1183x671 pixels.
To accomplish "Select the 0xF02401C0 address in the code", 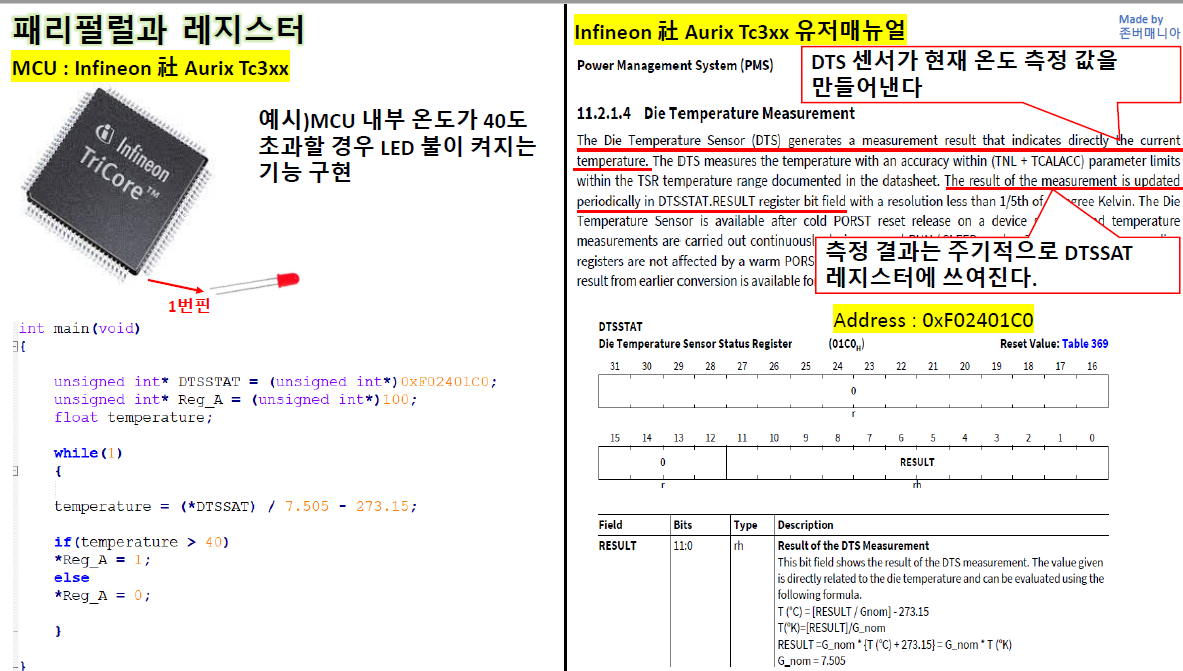I will [444, 382].
